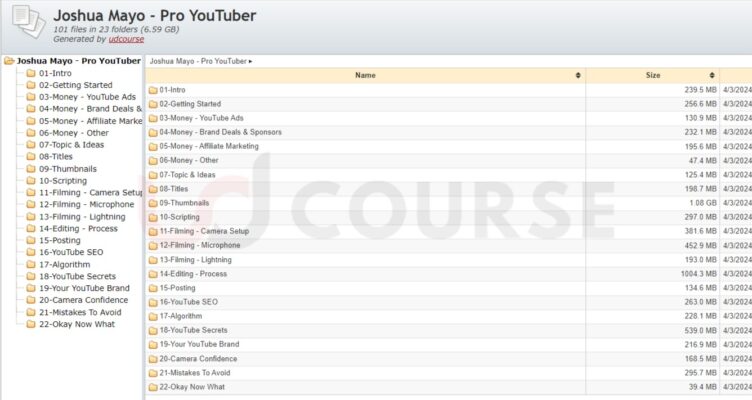This screenshot has height=400, width=752.
Task: Select 03-Money - YouTube Ads in sidebar tree
Action: point(85,97)
